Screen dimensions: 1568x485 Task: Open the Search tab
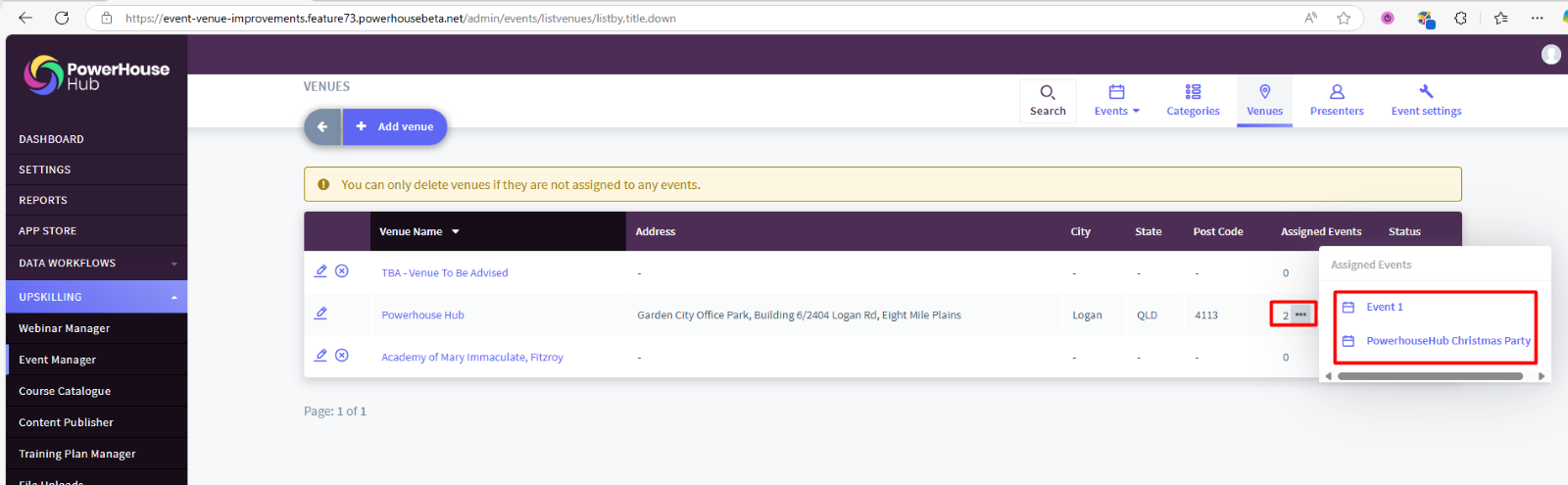click(1048, 101)
